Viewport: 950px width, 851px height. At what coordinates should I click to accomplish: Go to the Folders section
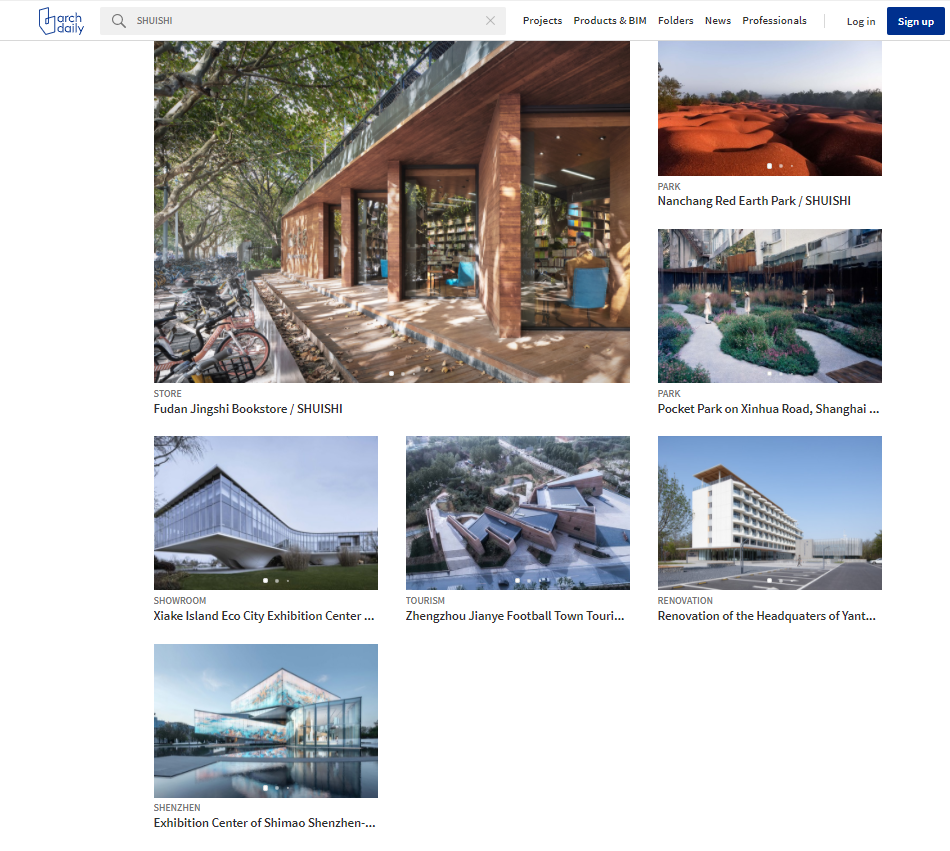point(676,21)
